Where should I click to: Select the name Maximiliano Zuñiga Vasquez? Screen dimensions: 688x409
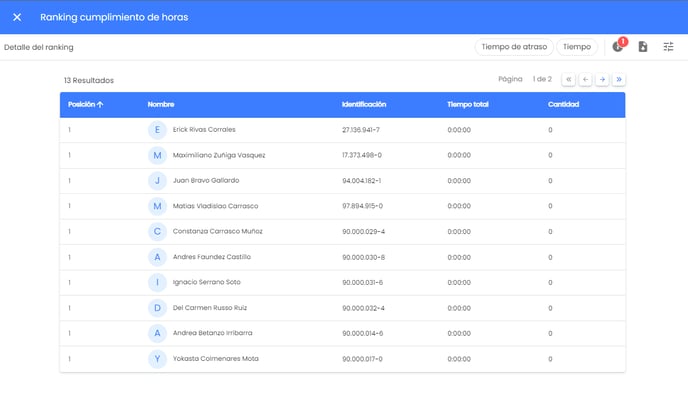click(219, 155)
